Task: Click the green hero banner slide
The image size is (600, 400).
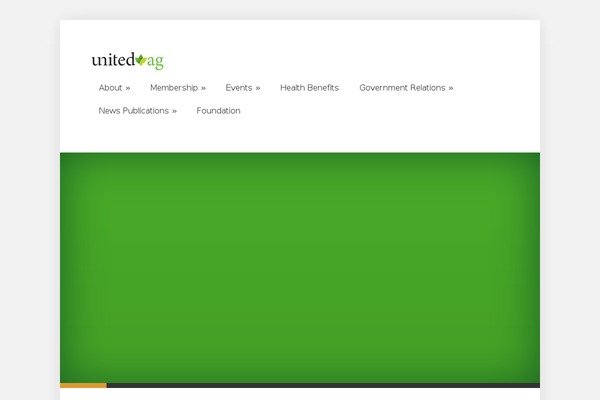Action: point(300,268)
